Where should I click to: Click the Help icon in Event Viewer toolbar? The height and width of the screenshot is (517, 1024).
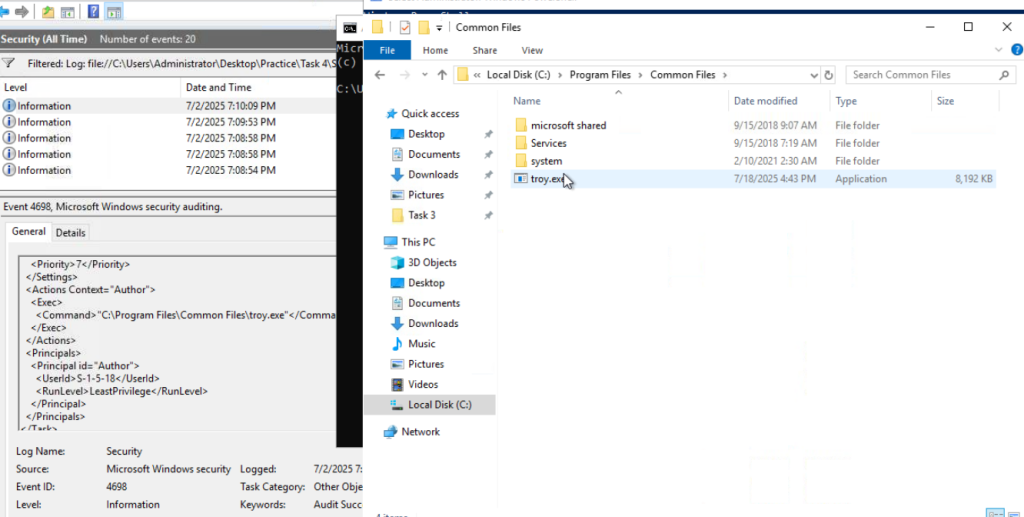click(x=93, y=12)
